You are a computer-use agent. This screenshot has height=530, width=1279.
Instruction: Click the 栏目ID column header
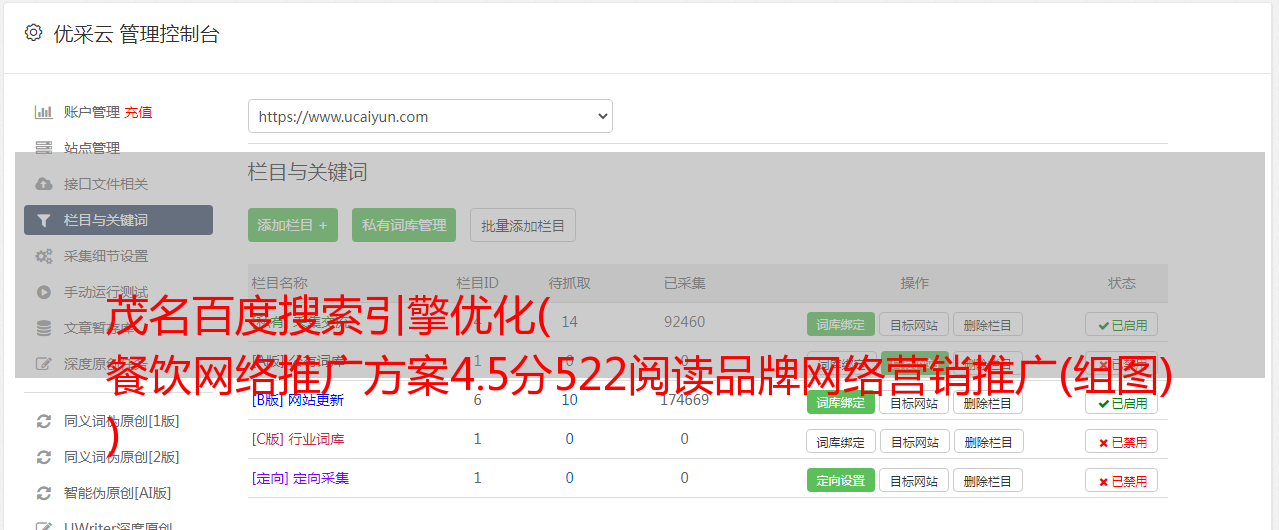(477, 283)
